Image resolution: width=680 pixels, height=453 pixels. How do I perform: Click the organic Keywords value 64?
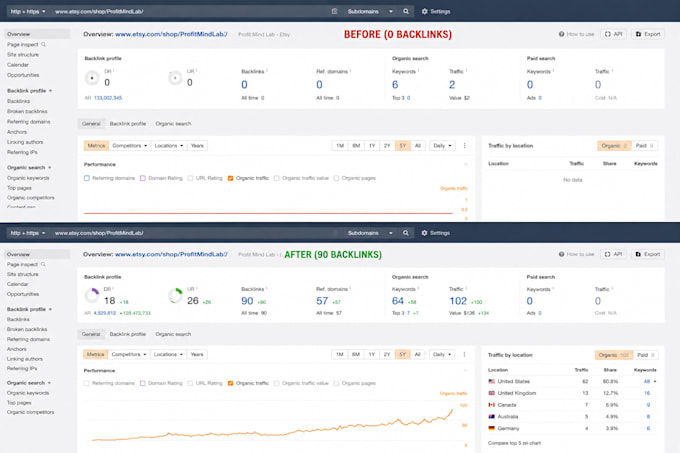tap(398, 301)
